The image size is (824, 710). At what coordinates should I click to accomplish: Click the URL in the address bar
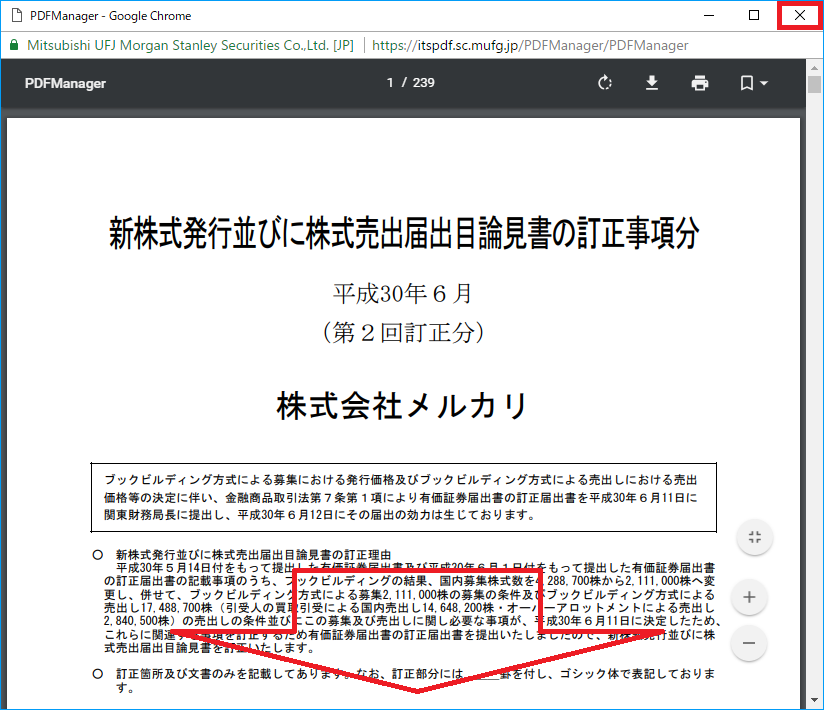[530, 46]
